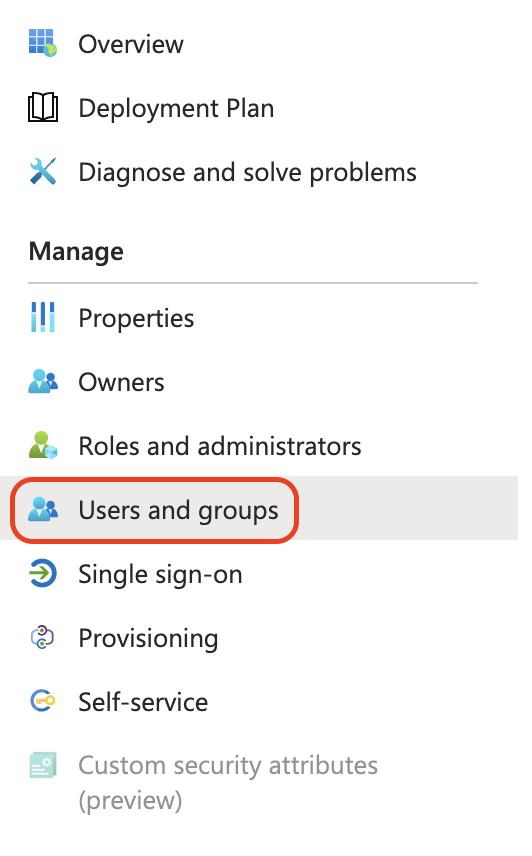
Task: Click the Roles and administrators icon
Action: pos(43,445)
